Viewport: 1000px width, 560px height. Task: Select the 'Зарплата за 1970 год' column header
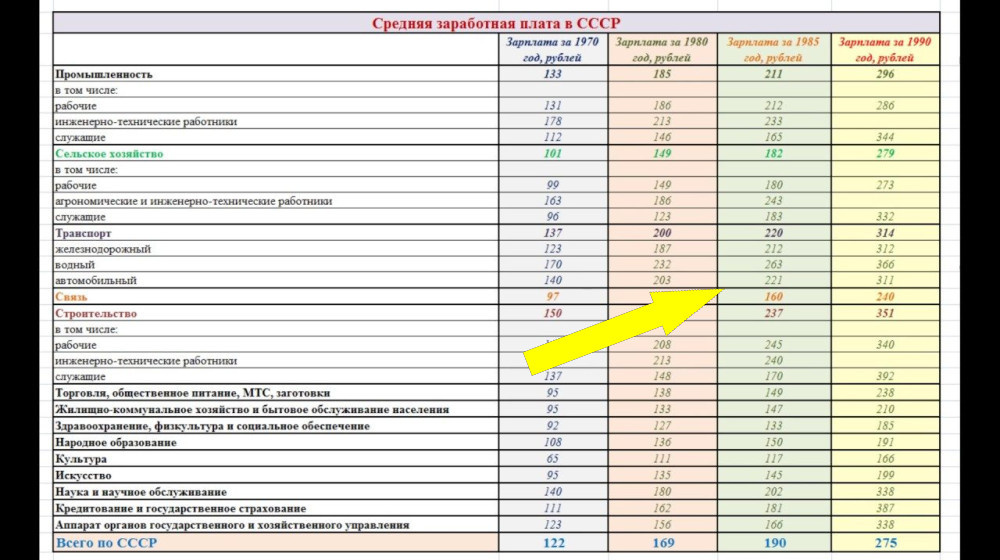(x=552, y=50)
